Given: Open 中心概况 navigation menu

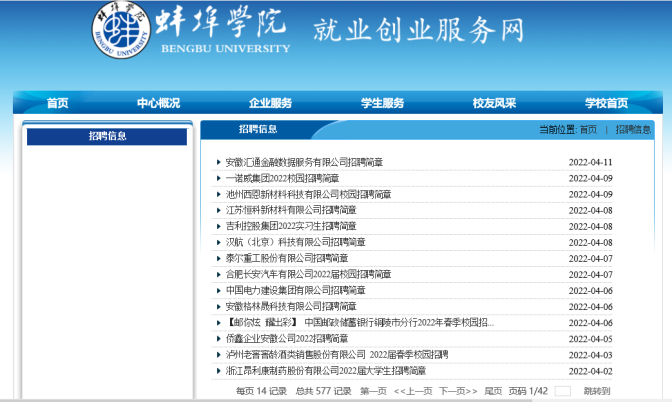Looking at the screenshot, I should pos(158,103).
